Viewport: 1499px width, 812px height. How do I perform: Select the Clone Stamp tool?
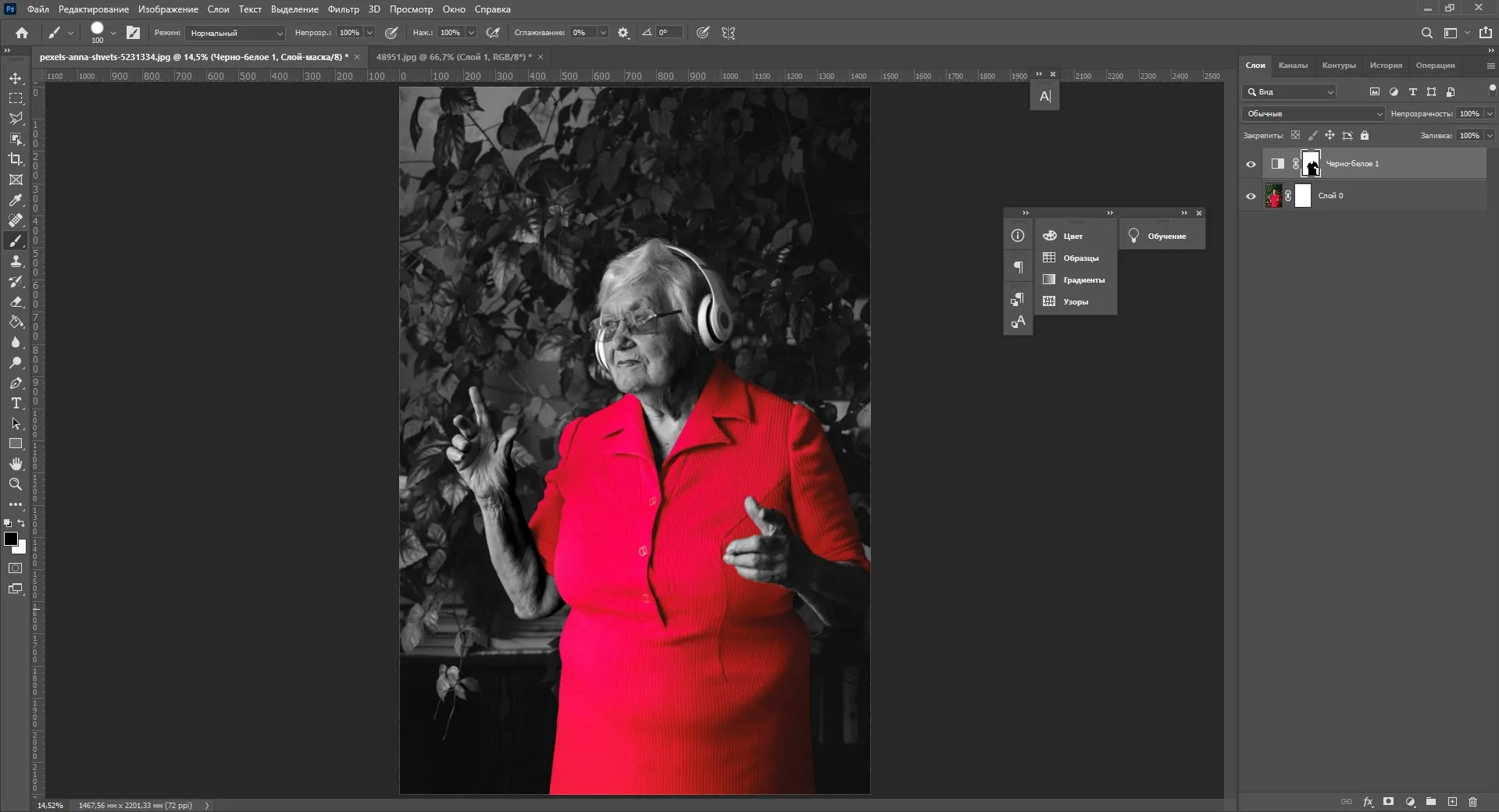[x=16, y=261]
